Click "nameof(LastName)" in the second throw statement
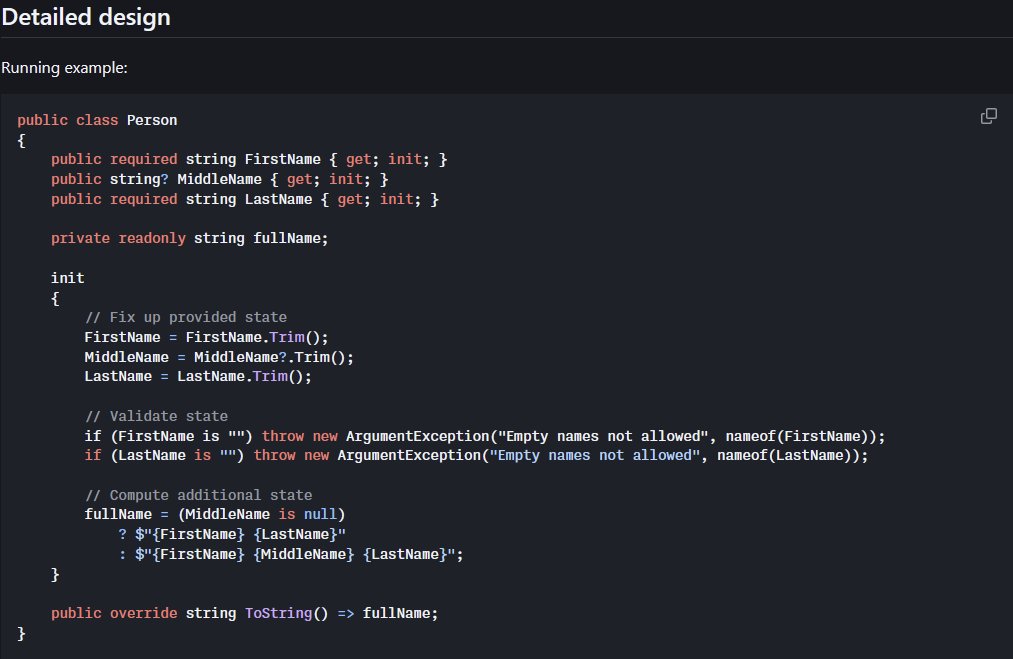This screenshot has height=659, width=1013. point(784,455)
